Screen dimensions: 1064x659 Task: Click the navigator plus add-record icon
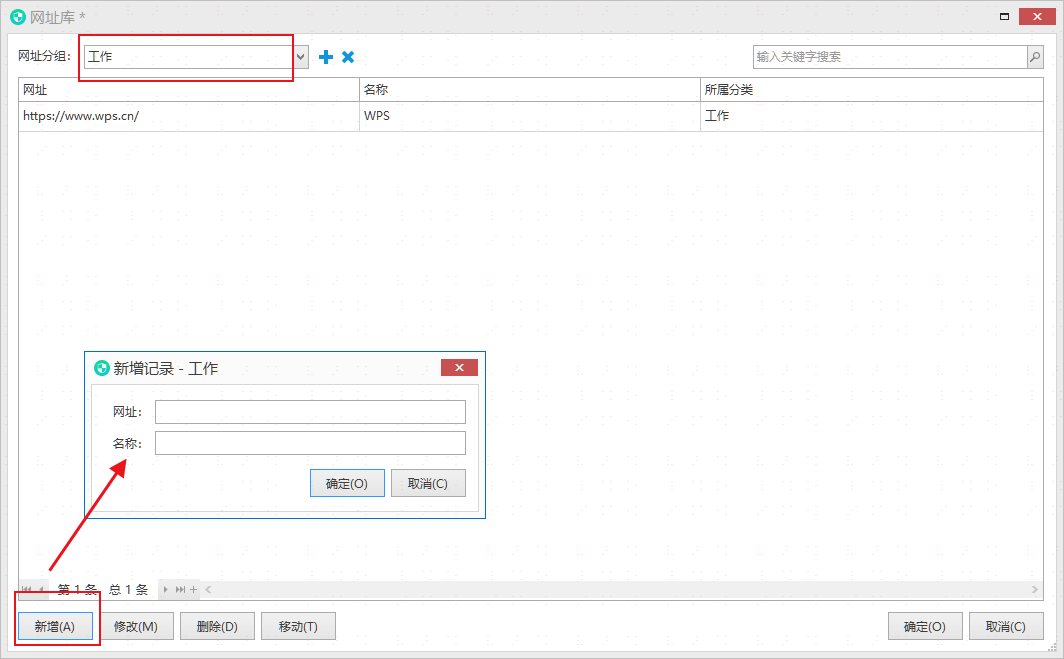[x=193, y=589]
